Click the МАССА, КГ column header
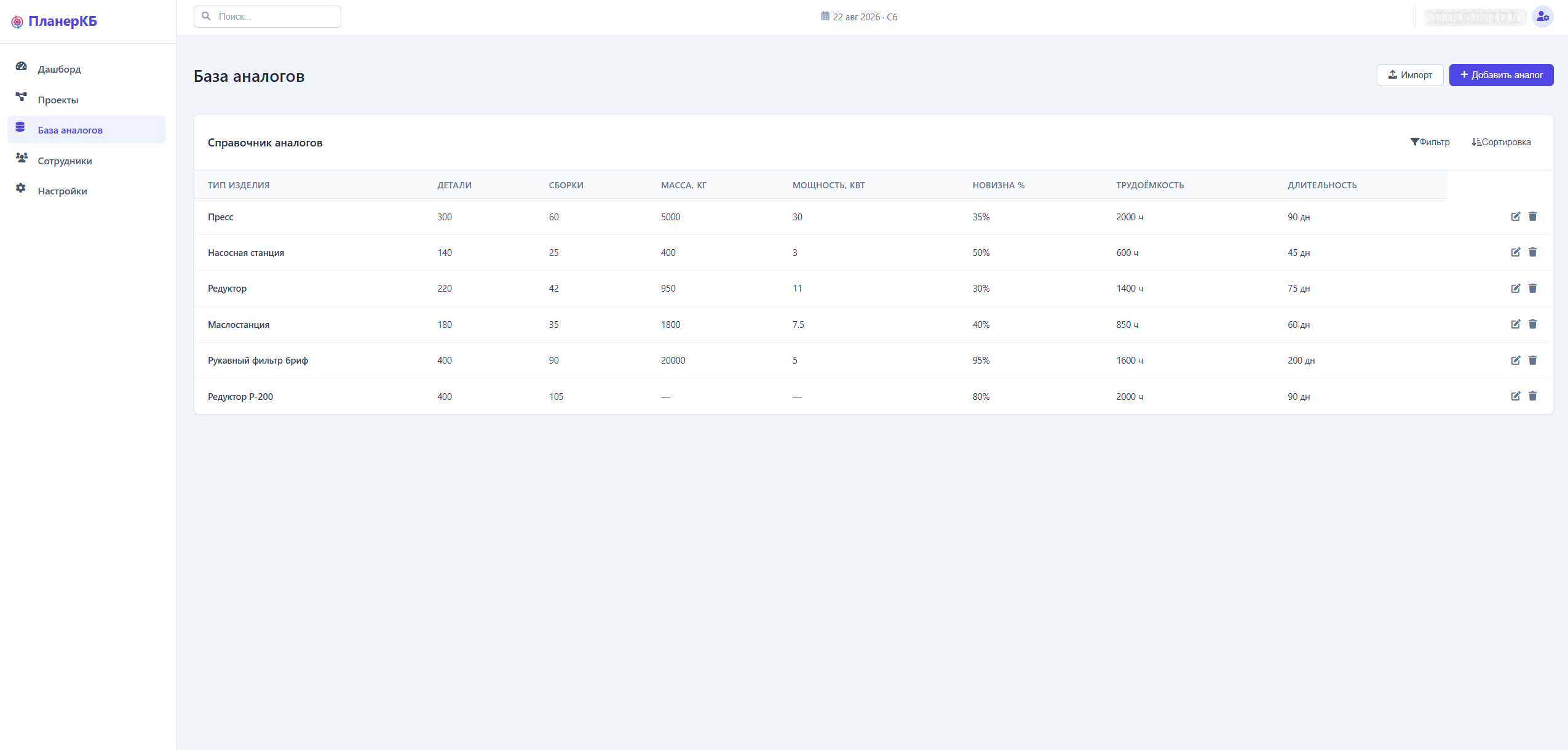Screen dimensions: 1568x750 [683, 185]
